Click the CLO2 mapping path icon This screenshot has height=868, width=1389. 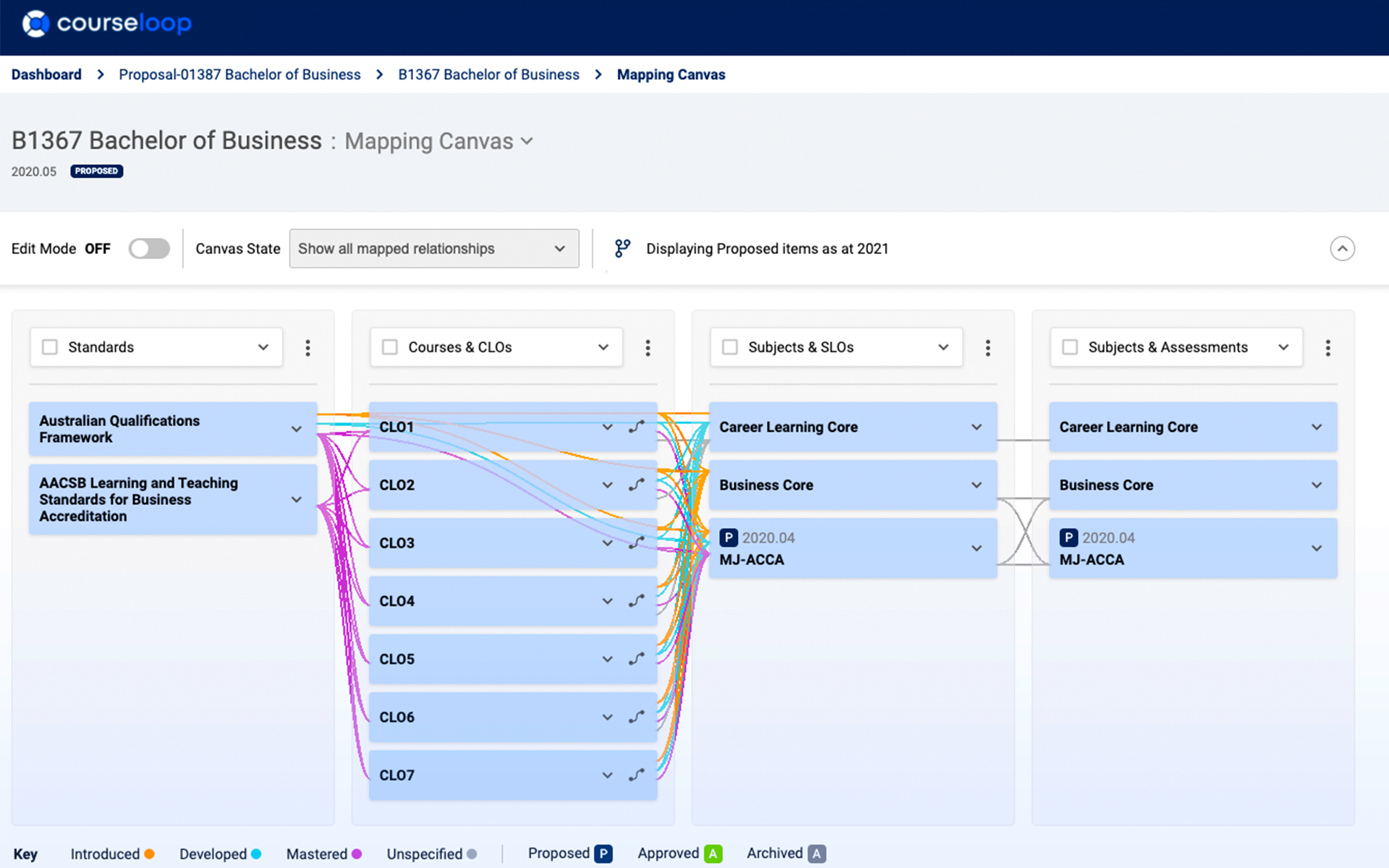tap(636, 485)
